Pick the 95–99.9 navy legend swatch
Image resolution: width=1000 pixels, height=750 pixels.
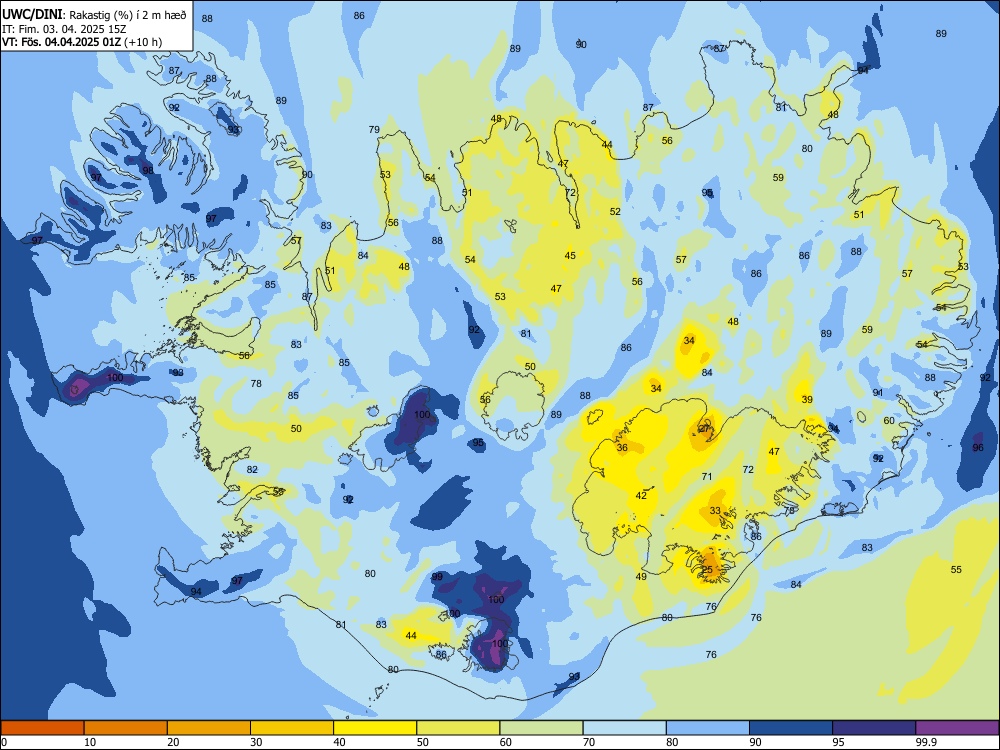click(874, 728)
